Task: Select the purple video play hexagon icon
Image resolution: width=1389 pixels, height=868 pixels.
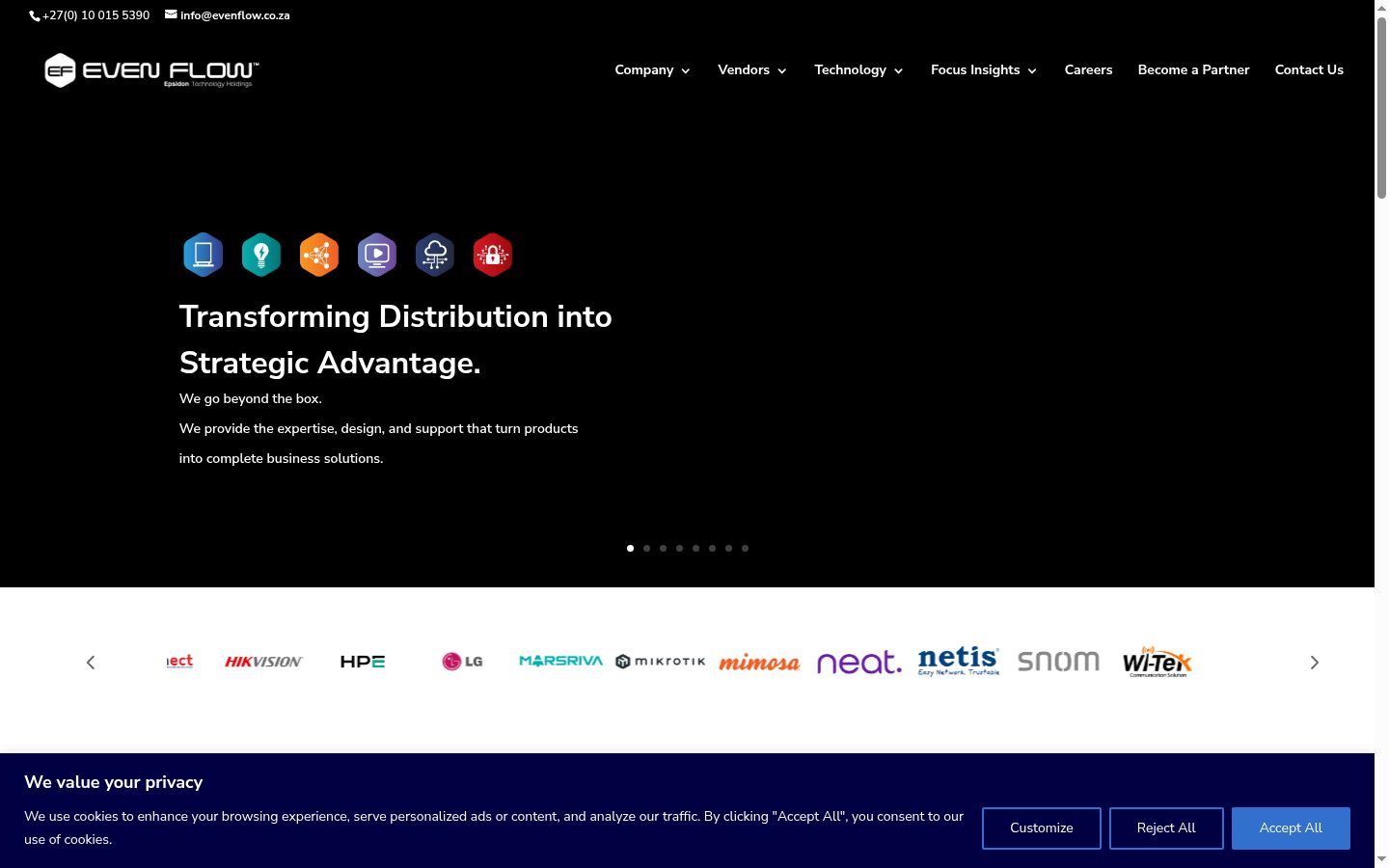Action: click(377, 255)
